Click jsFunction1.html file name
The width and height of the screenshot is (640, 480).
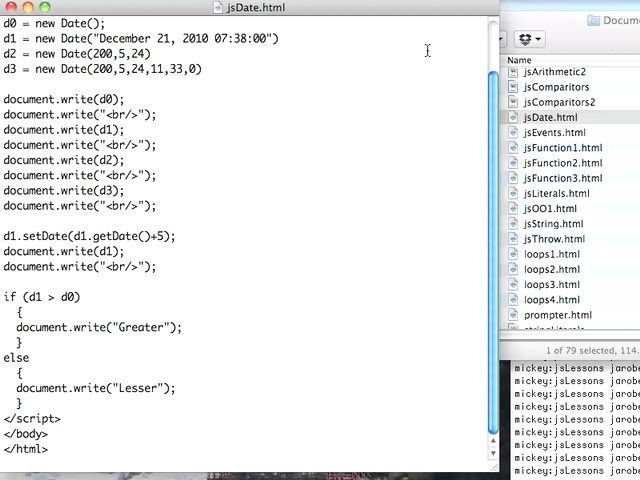pyautogui.click(x=563, y=148)
